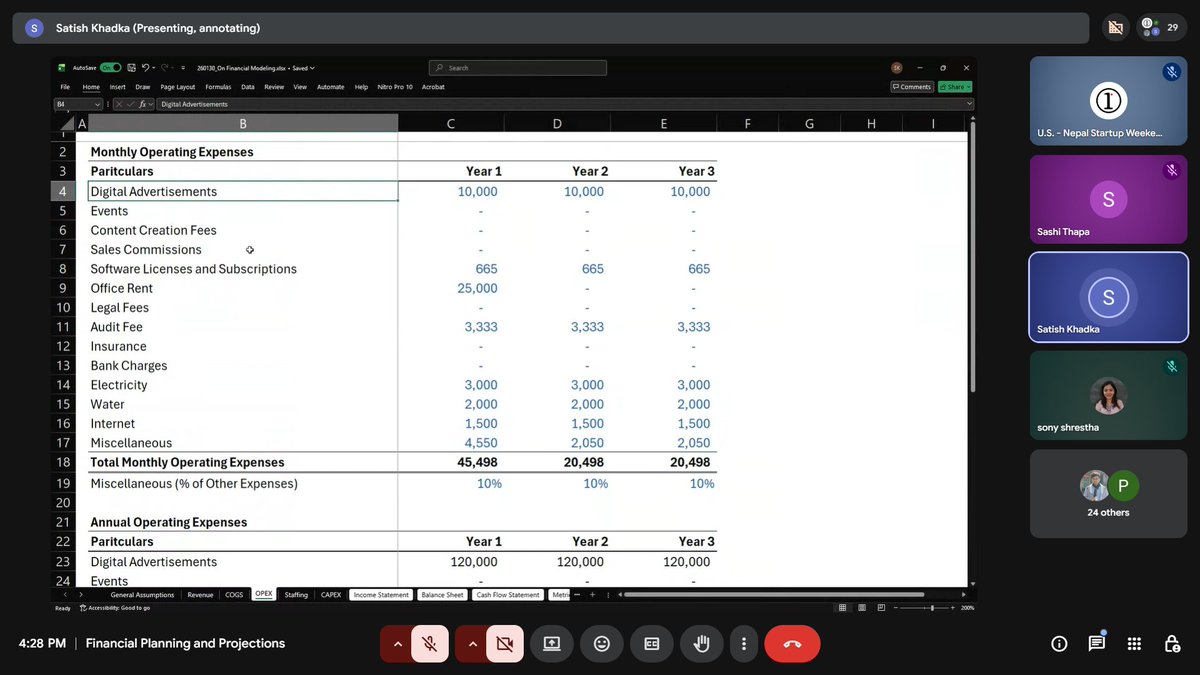Viewport: 1200px width, 675px height.
Task: Open host controls lock icon
Action: click(x=1171, y=644)
